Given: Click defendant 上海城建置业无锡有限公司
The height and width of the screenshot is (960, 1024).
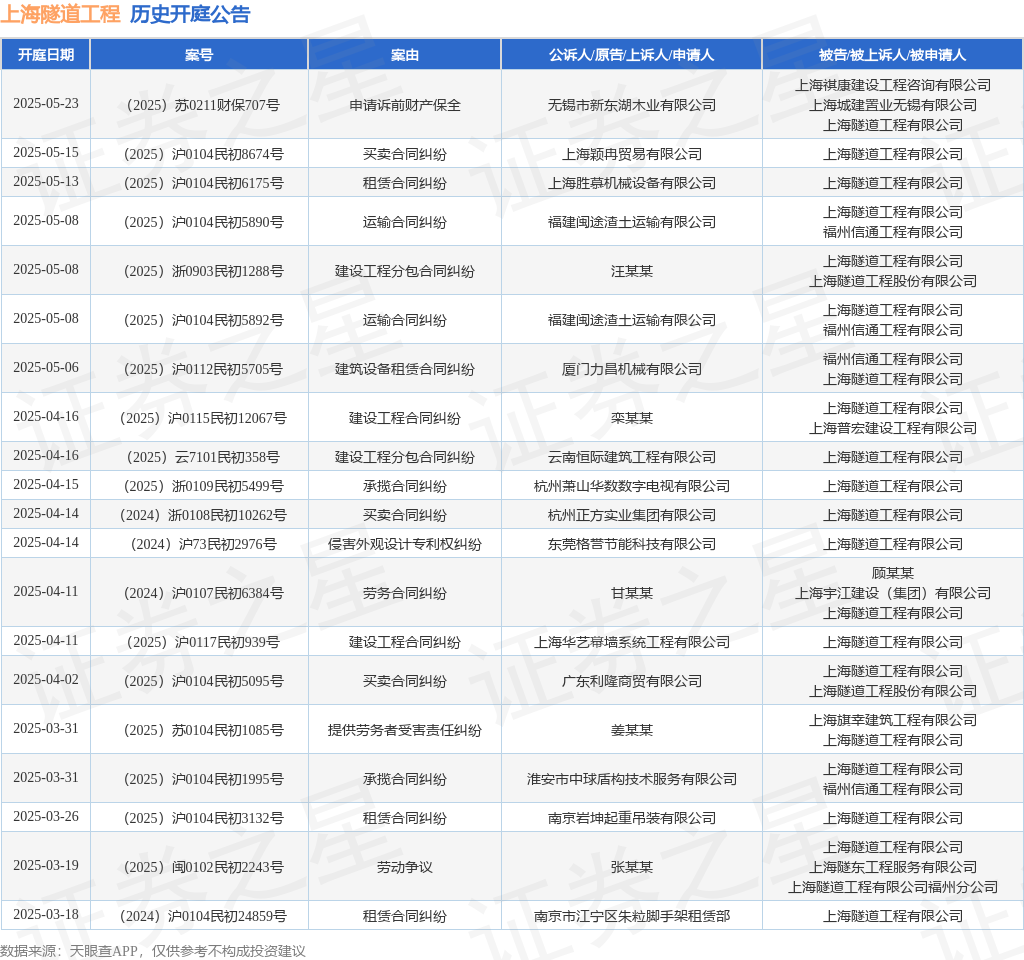Looking at the screenshot, I should click(893, 105).
